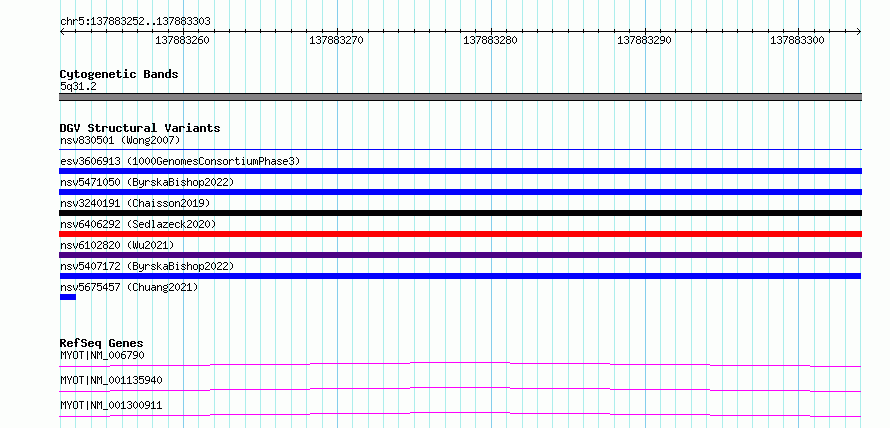Click the blue esv3606913 variant bar
Viewport: 890px width, 428px height.
[x=461, y=171]
